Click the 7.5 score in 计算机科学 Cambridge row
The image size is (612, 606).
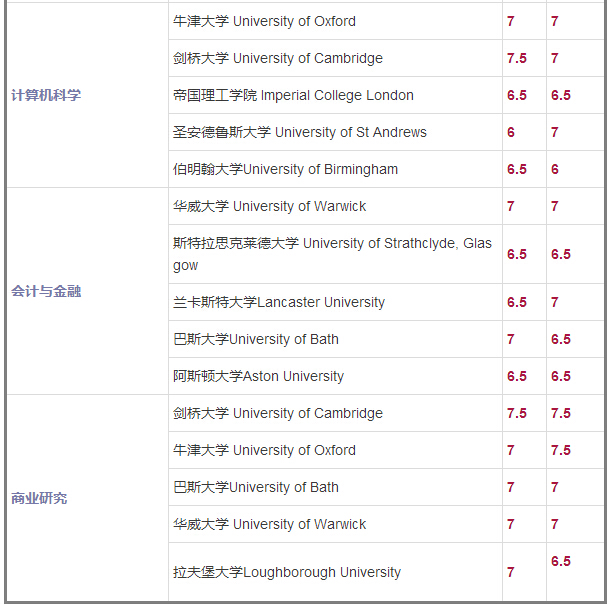pos(517,58)
